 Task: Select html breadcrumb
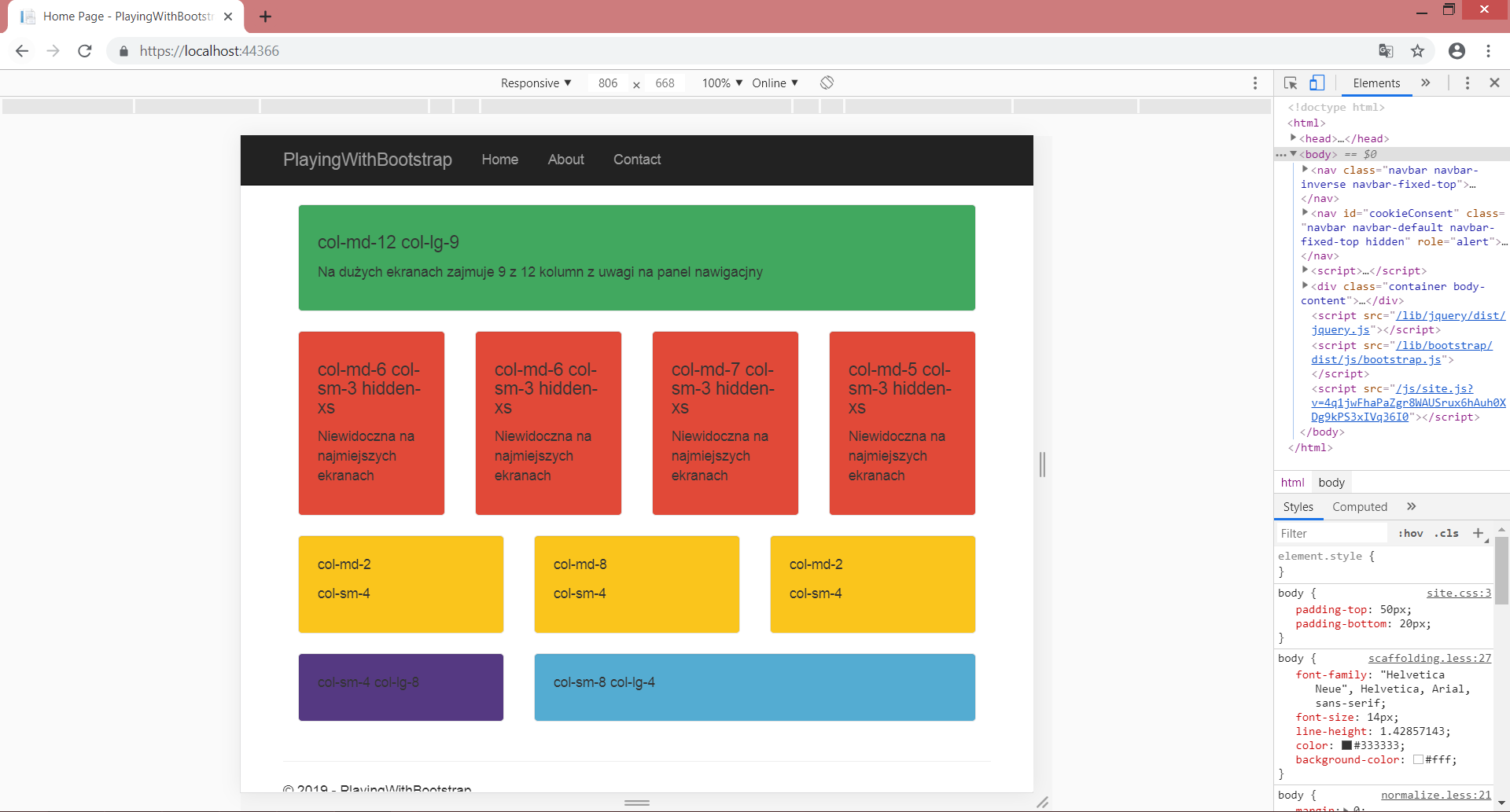1292,483
